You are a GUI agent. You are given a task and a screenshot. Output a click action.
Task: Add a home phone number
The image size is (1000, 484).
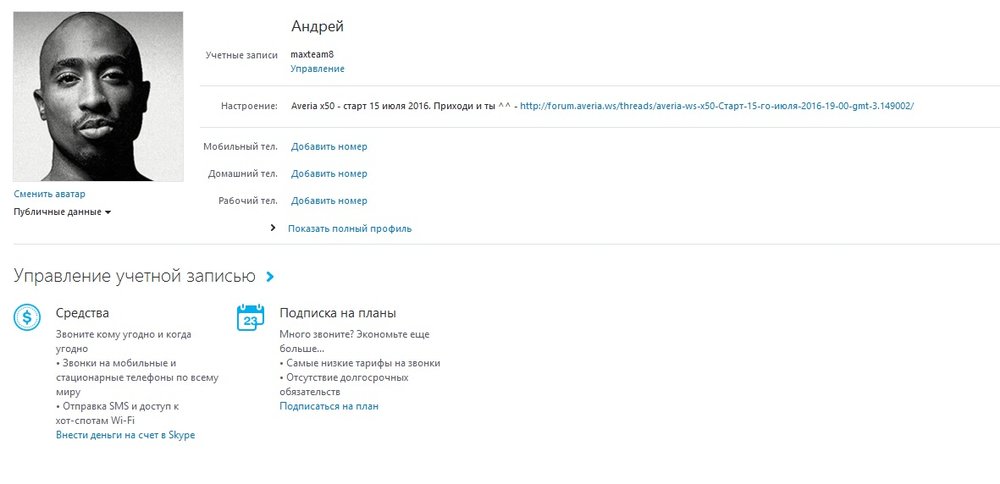[x=329, y=174]
